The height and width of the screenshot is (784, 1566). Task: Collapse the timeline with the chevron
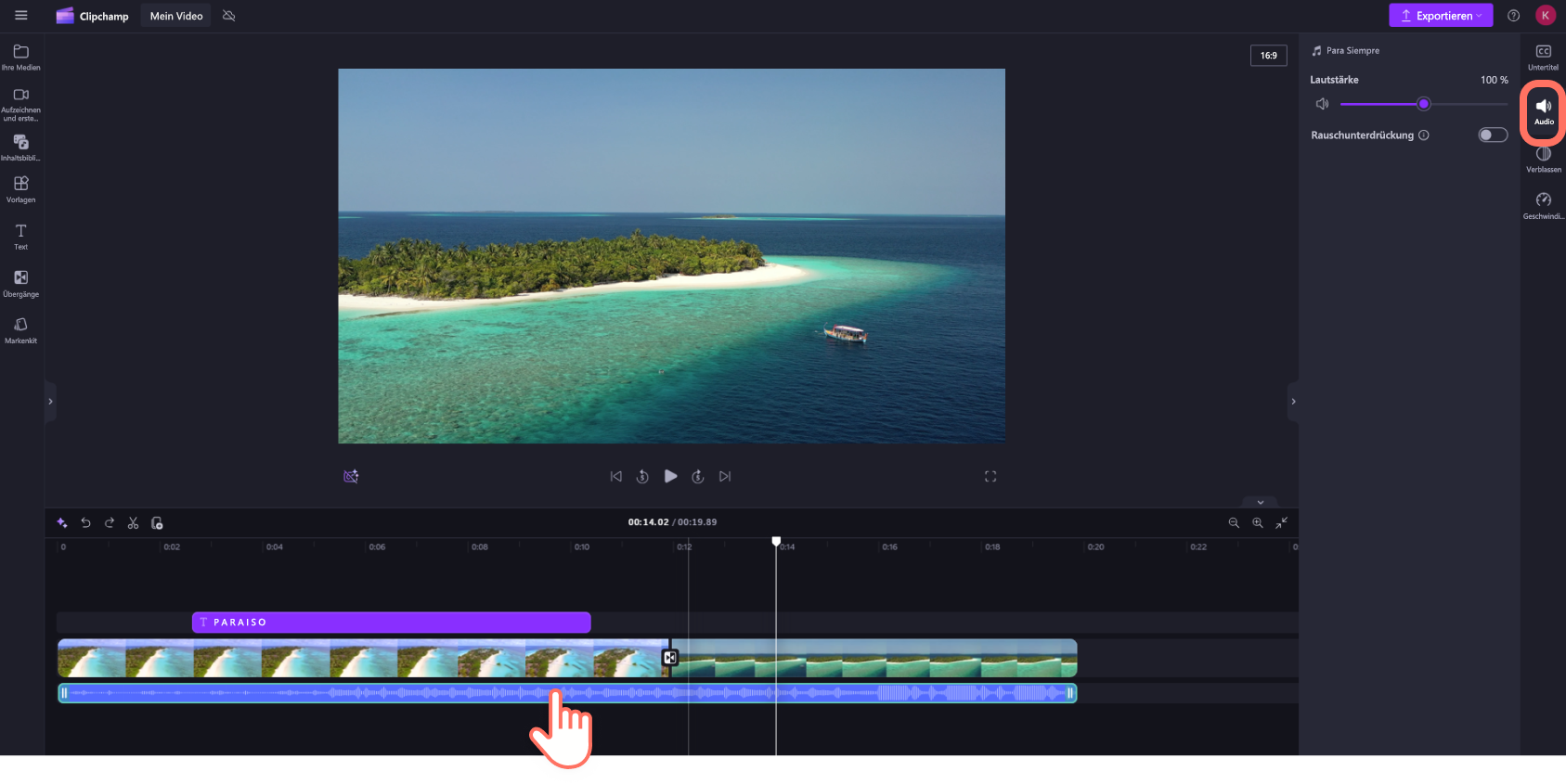point(1260,502)
